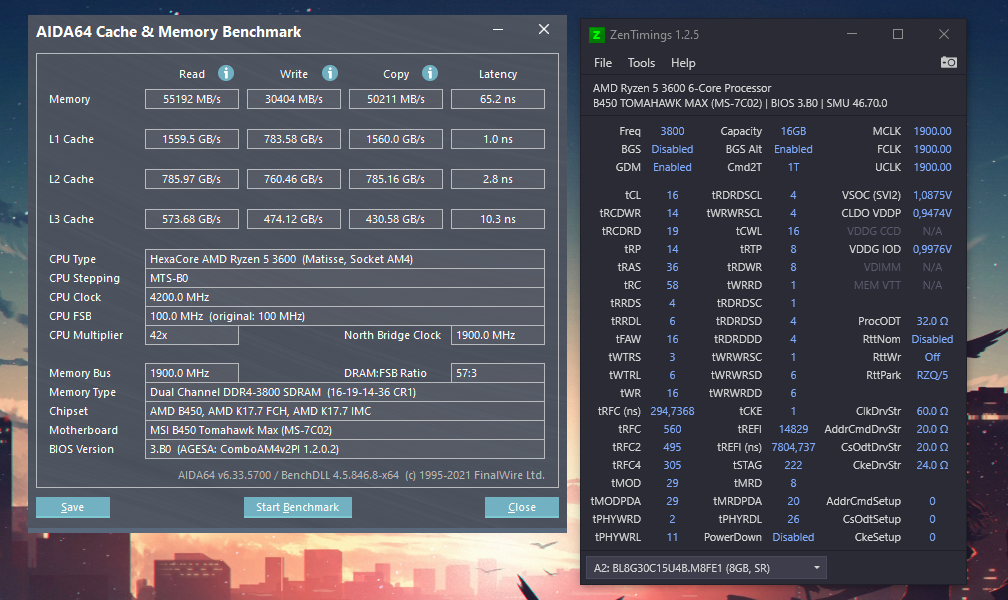This screenshot has height=600, width=1008.
Task: Maximize the ZenTimings window
Action: pyautogui.click(x=898, y=34)
